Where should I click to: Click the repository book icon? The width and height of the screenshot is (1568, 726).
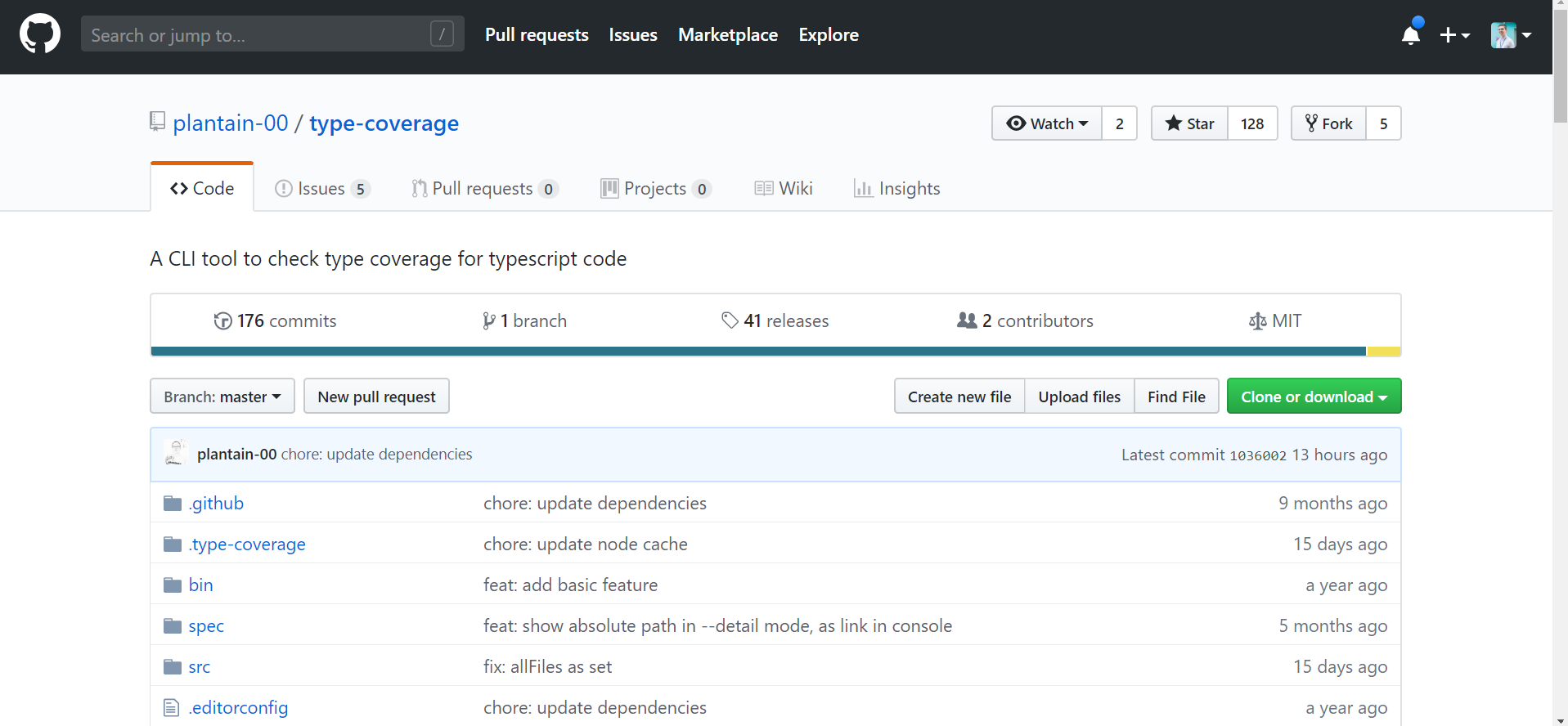pos(158,122)
